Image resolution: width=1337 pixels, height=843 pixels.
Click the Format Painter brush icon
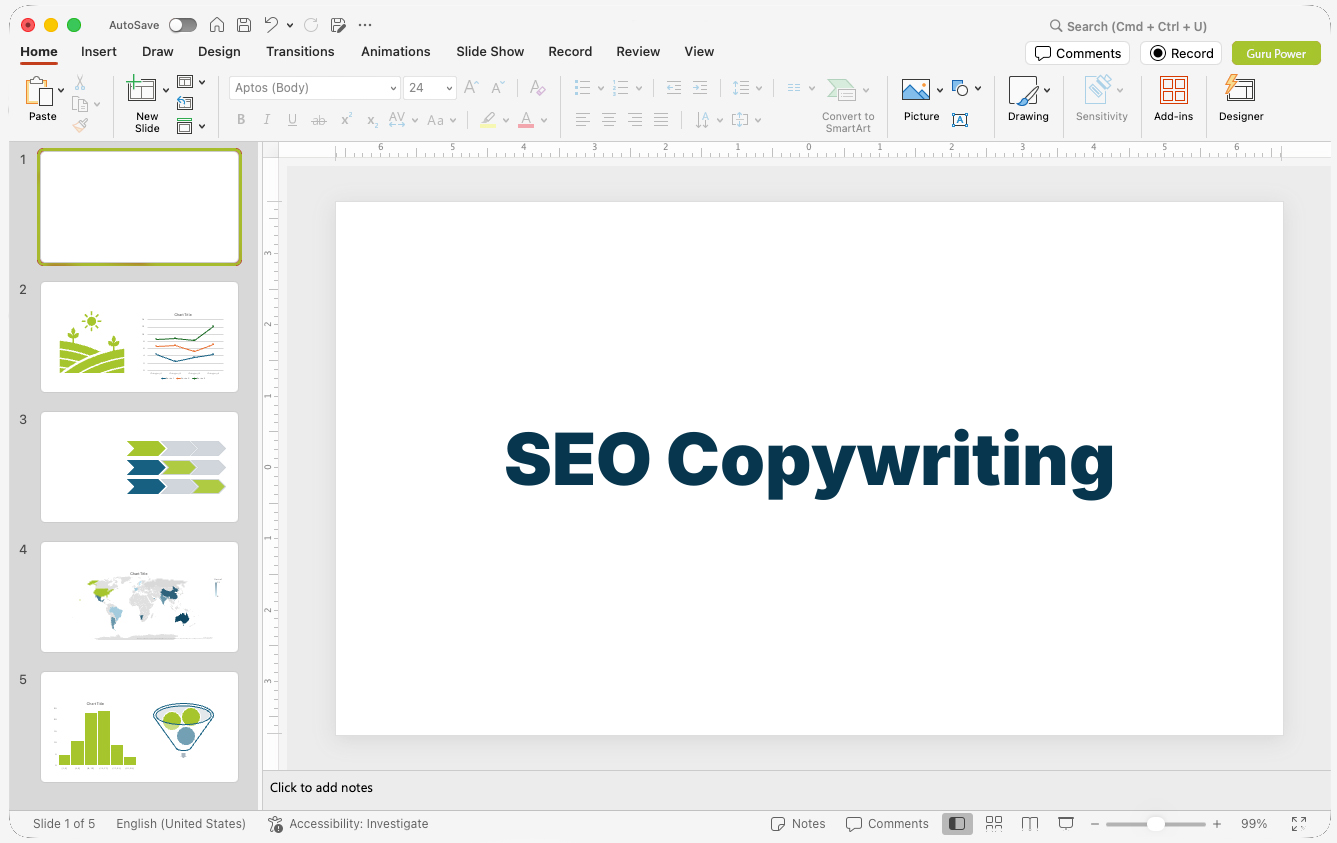pyautogui.click(x=80, y=125)
